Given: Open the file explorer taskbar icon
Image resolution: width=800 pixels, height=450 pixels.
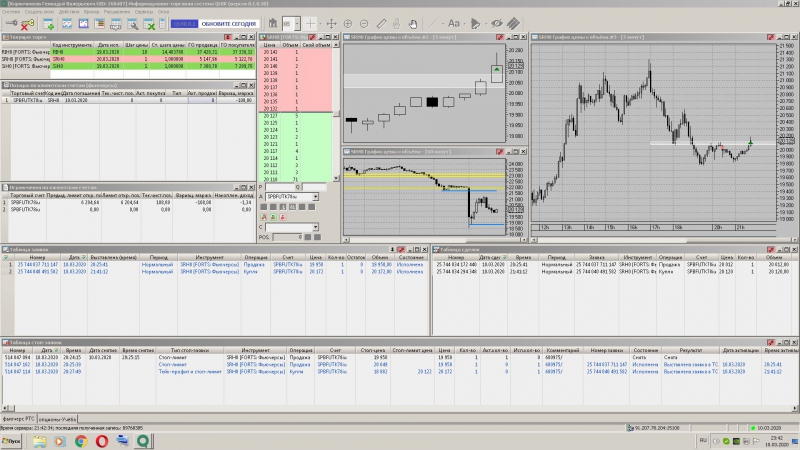Looking at the screenshot, I should [x=39, y=441].
